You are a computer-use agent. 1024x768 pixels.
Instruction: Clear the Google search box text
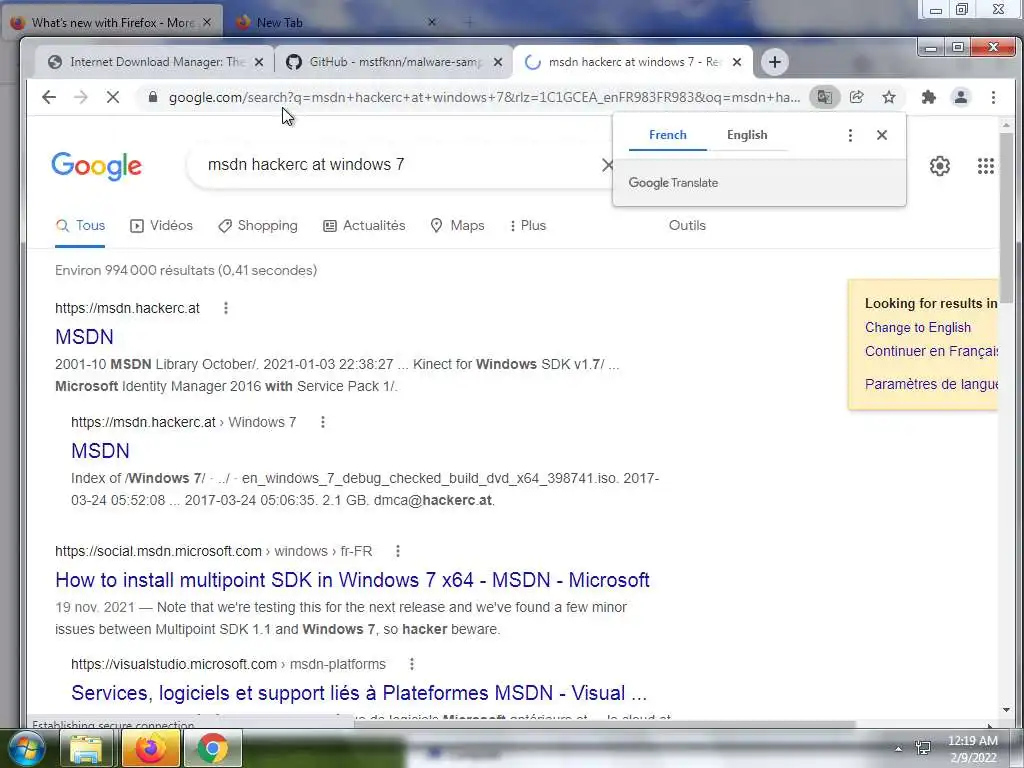[x=607, y=165]
